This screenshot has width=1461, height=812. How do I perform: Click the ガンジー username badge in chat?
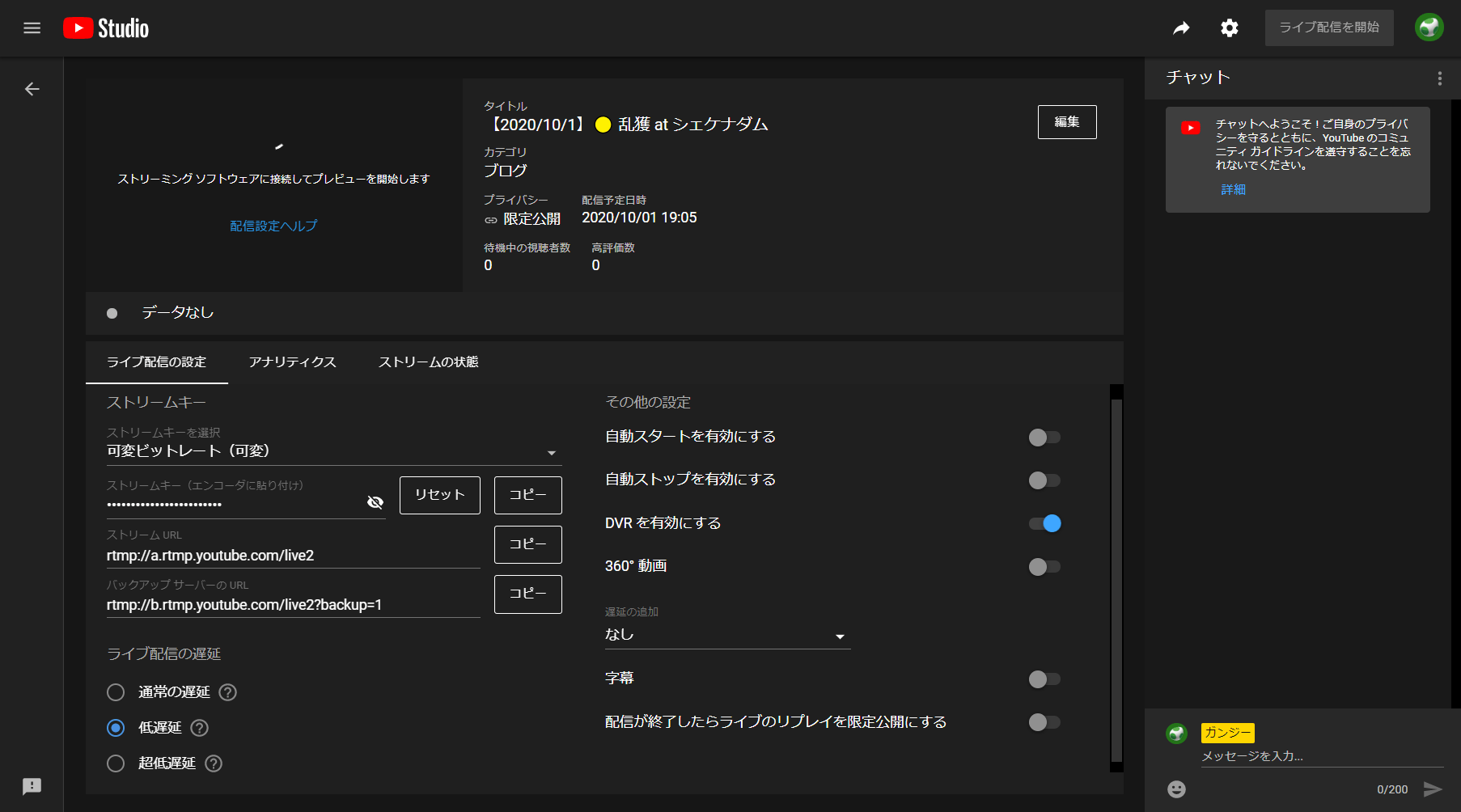coord(1228,733)
